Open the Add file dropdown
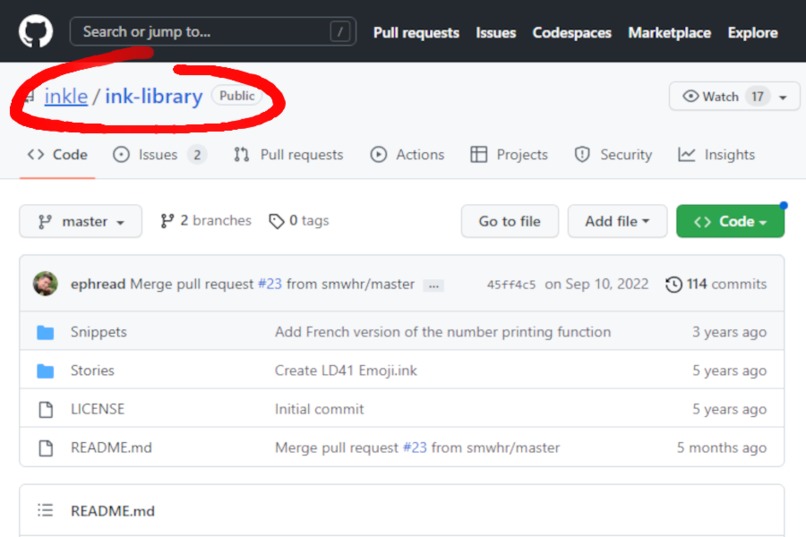This screenshot has height=537, width=806. [617, 221]
